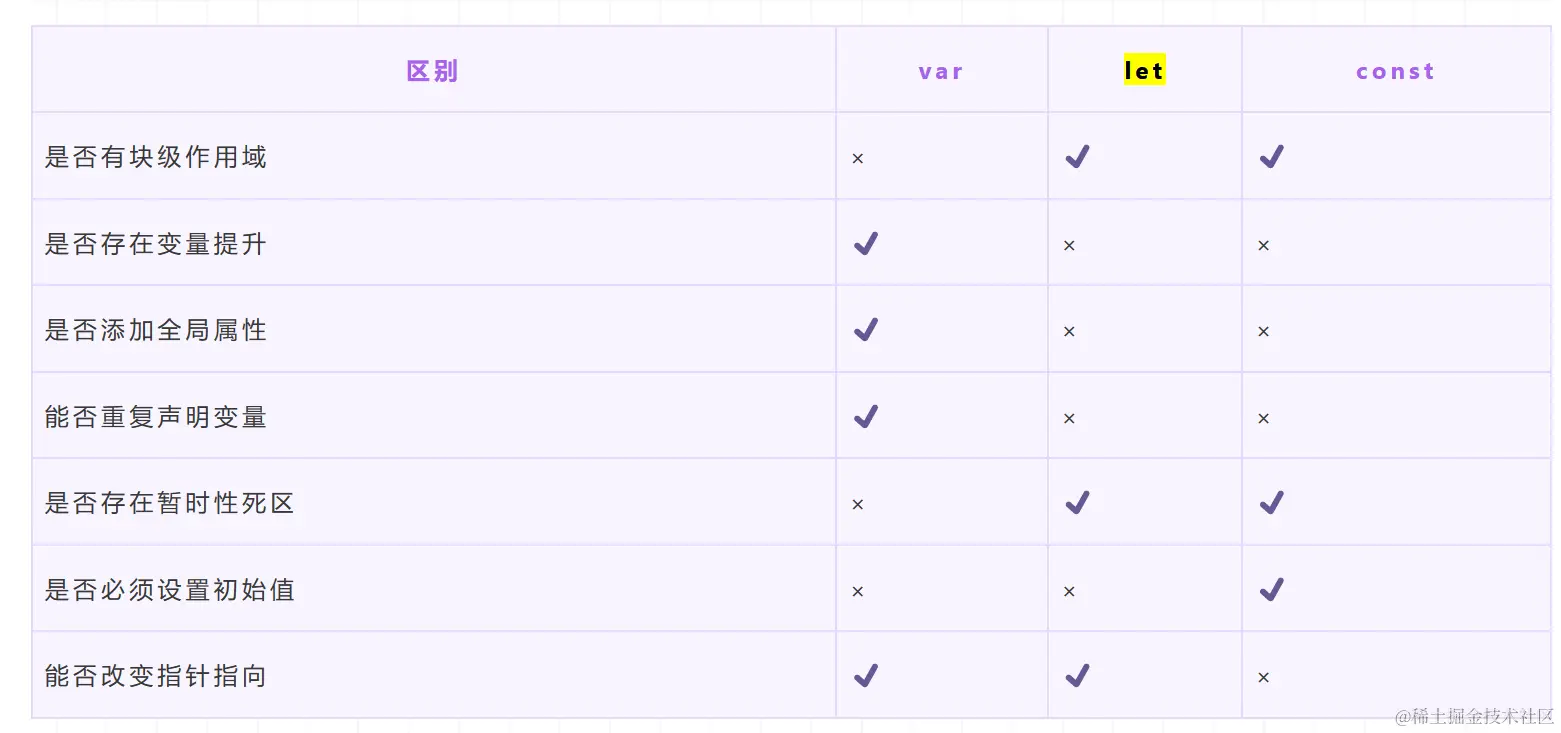Click the const checkmark in 是否必须设置初始值 row

(1271, 590)
